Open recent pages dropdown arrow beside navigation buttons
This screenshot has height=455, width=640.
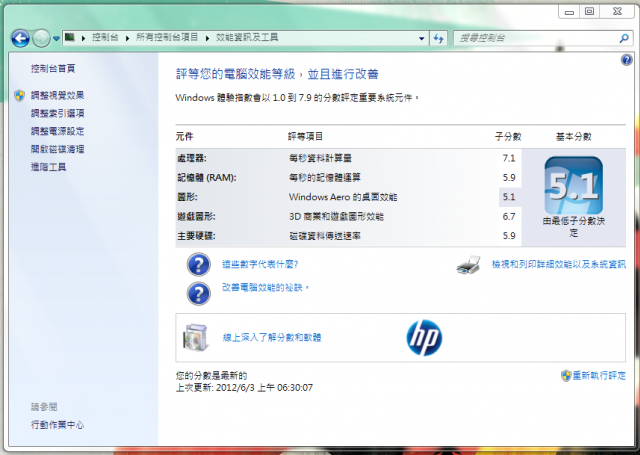coord(56,39)
